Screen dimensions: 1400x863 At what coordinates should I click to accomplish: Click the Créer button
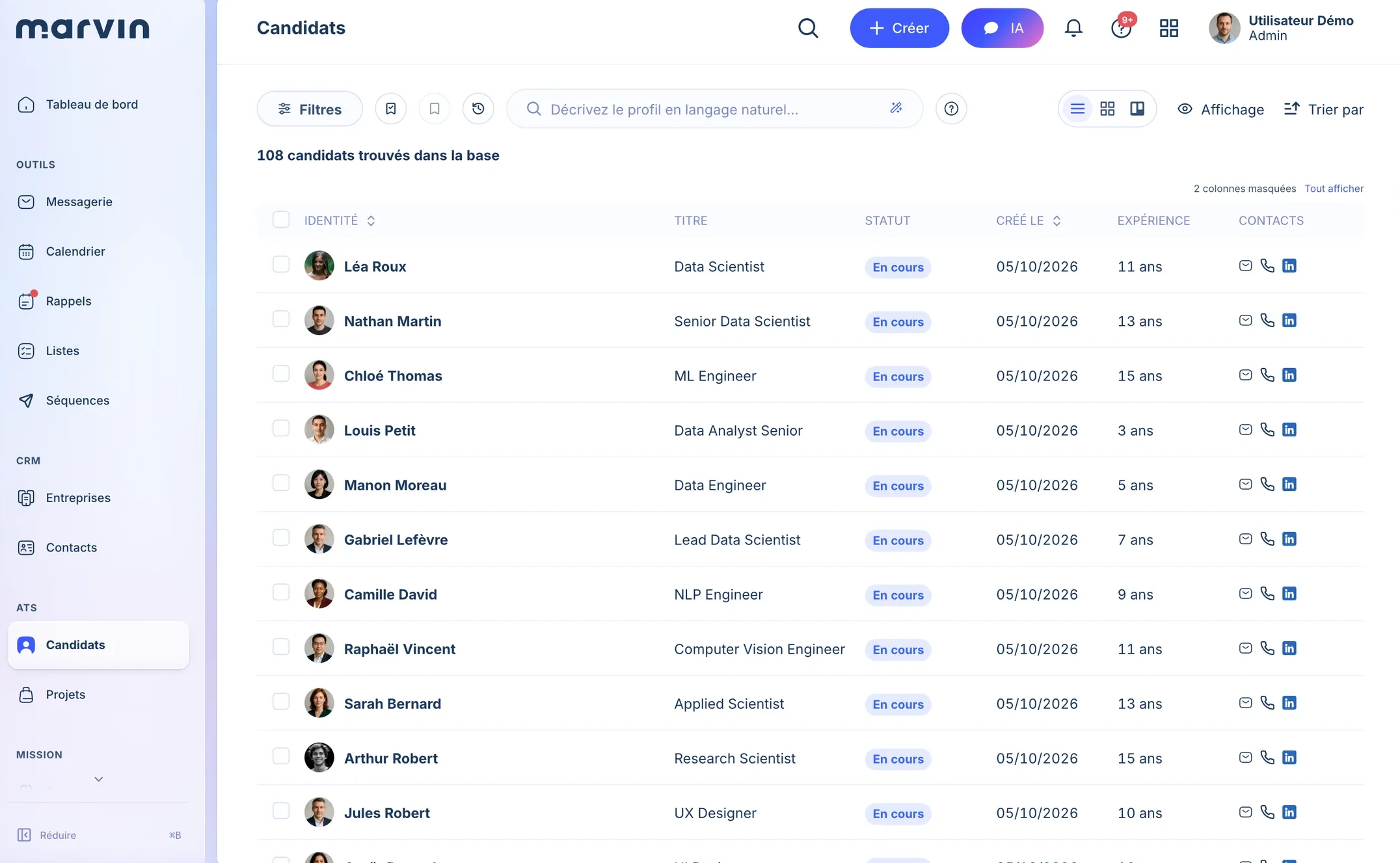(x=899, y=28)
